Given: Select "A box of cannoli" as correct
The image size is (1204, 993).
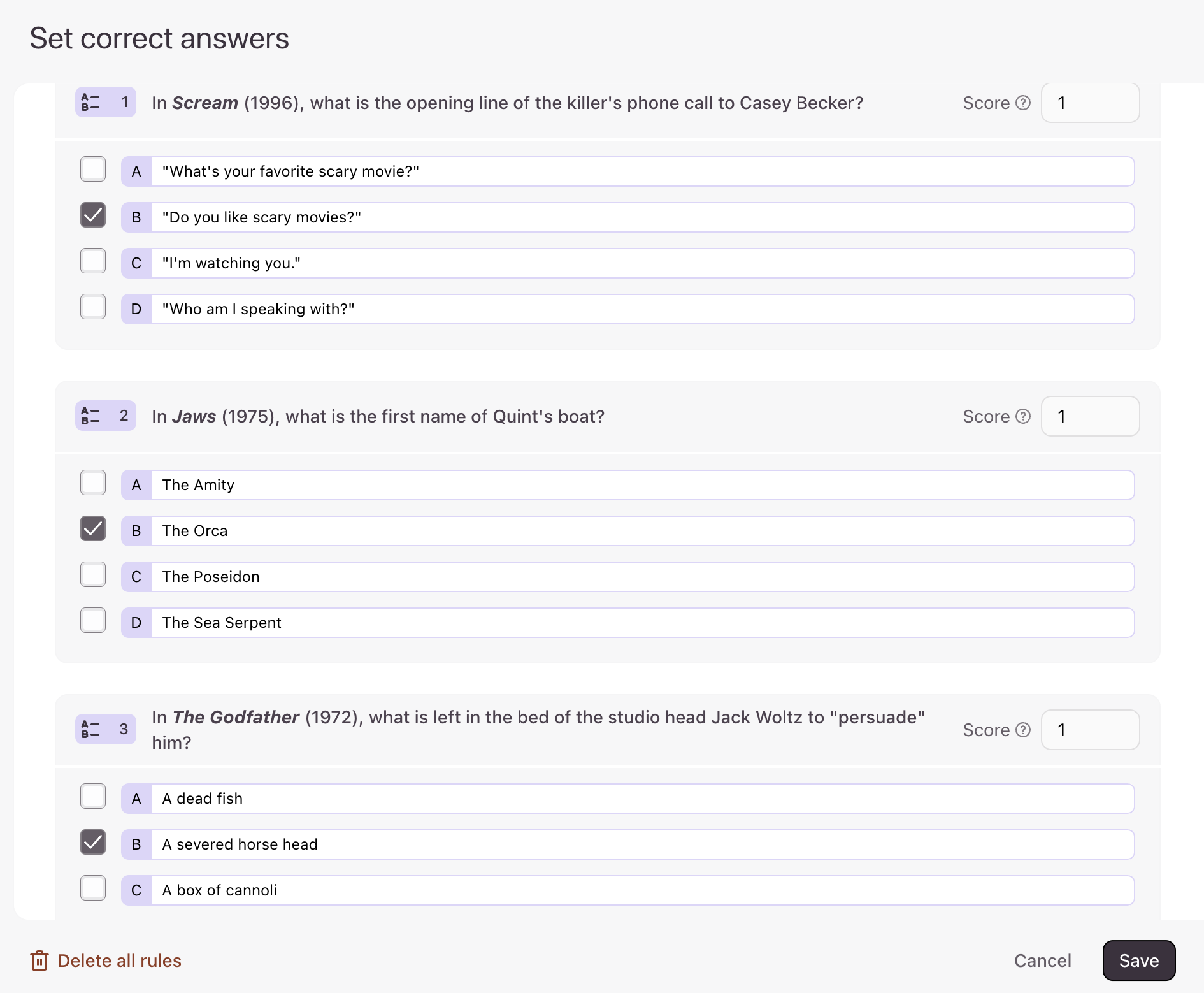Looking at the screenshot, I should [x=92, y=888].
